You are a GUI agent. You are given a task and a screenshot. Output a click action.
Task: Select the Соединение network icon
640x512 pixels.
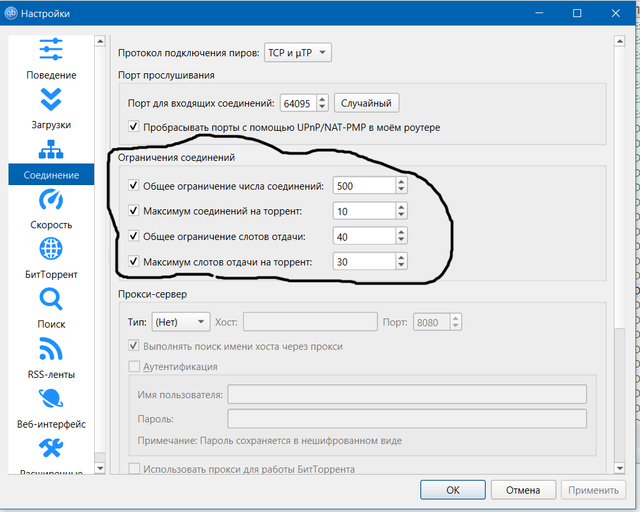click(51, 149)
